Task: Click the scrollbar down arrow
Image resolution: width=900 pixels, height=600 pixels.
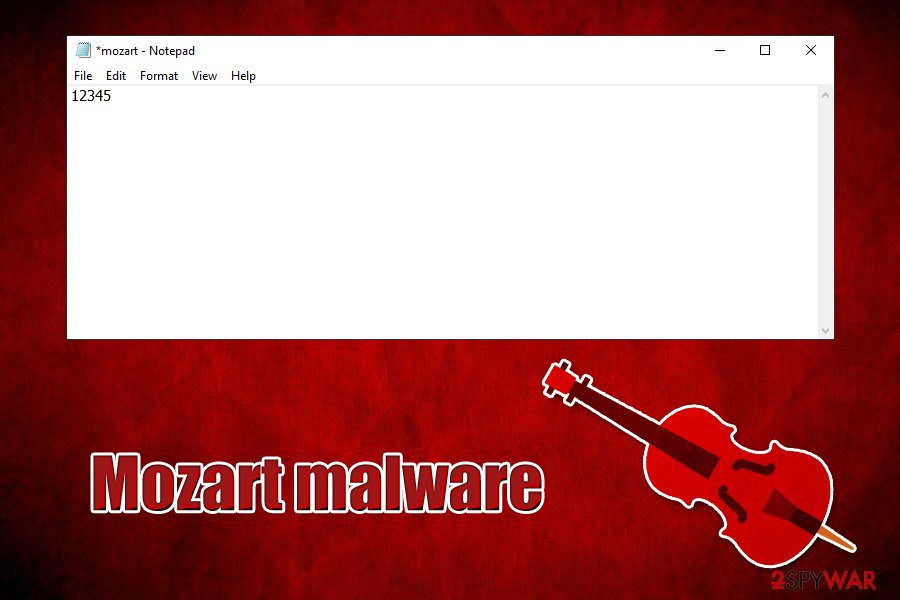Action: click(x=825, y=331)
